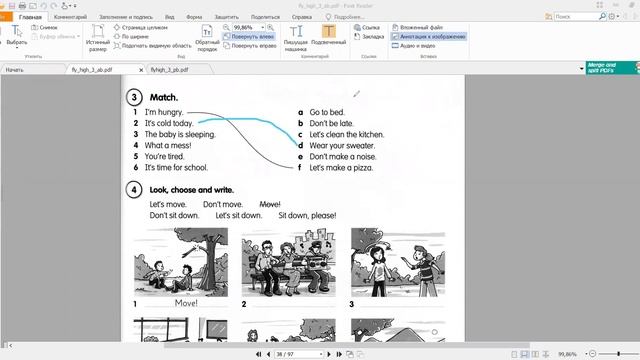The width and height of the screenshot is (640, 360).
Task: Open the status bar zoom percent dropdown
Action: coord(586,354)
